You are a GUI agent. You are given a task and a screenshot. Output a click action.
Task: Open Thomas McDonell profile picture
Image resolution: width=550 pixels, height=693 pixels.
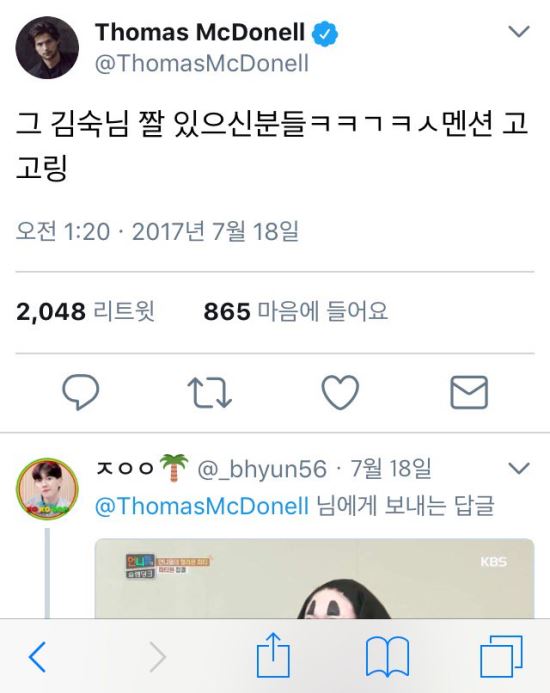pyautogui.click(x=47, y=48)
